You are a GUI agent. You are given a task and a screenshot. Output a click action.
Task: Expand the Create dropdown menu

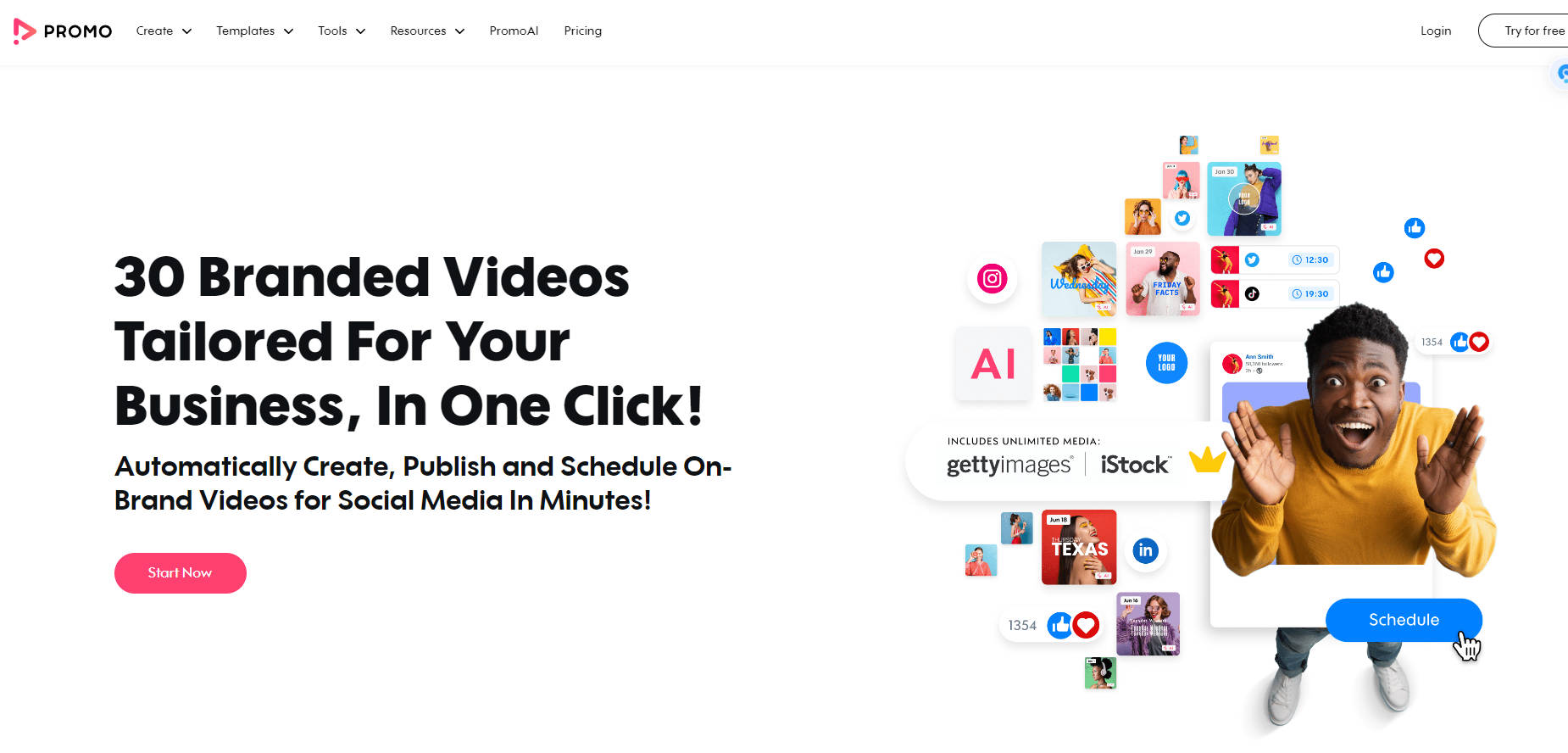164,31
